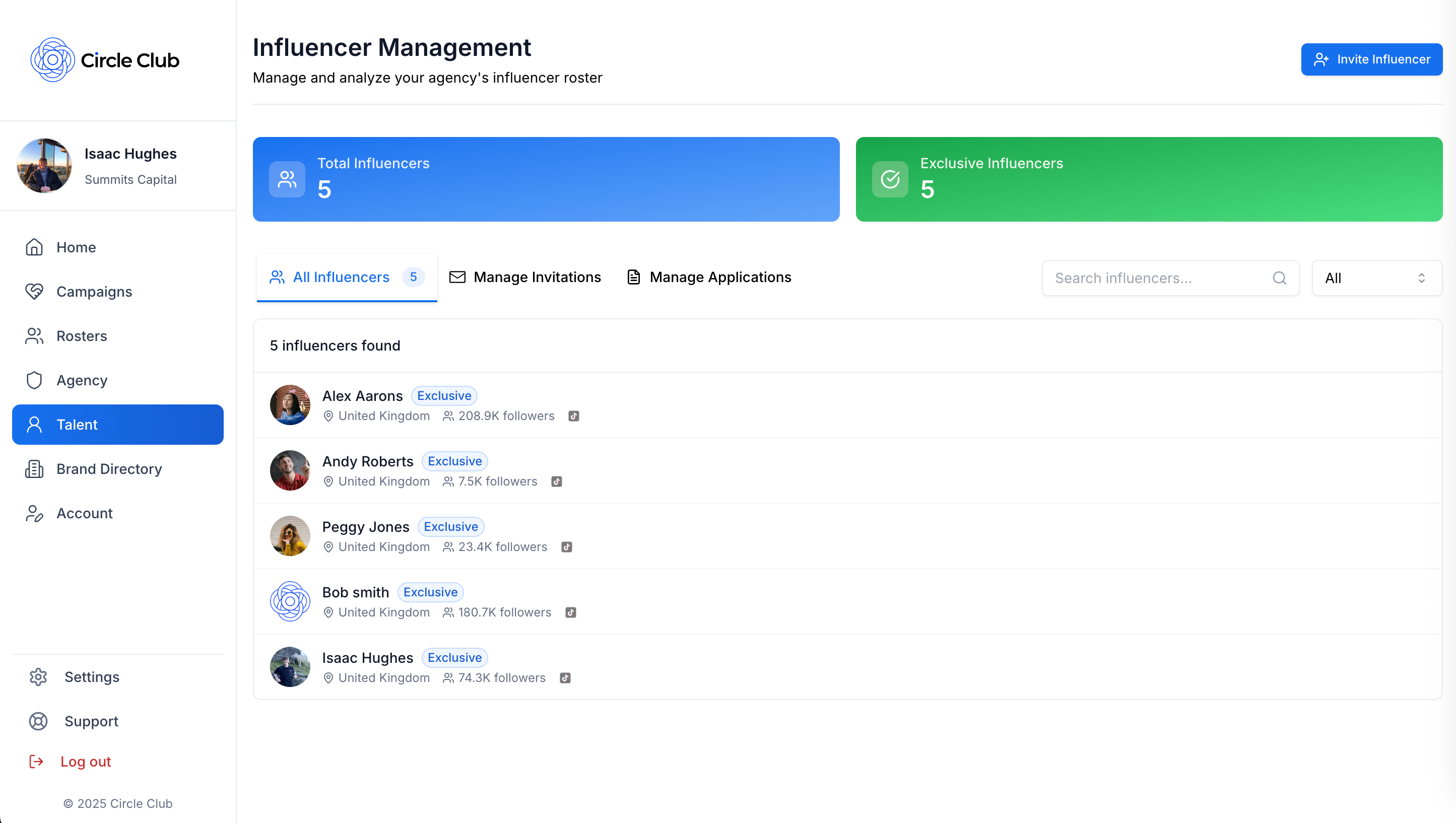1456x823 pixels.
Task: Click the Settings gear icon
Action: (38, 676)
